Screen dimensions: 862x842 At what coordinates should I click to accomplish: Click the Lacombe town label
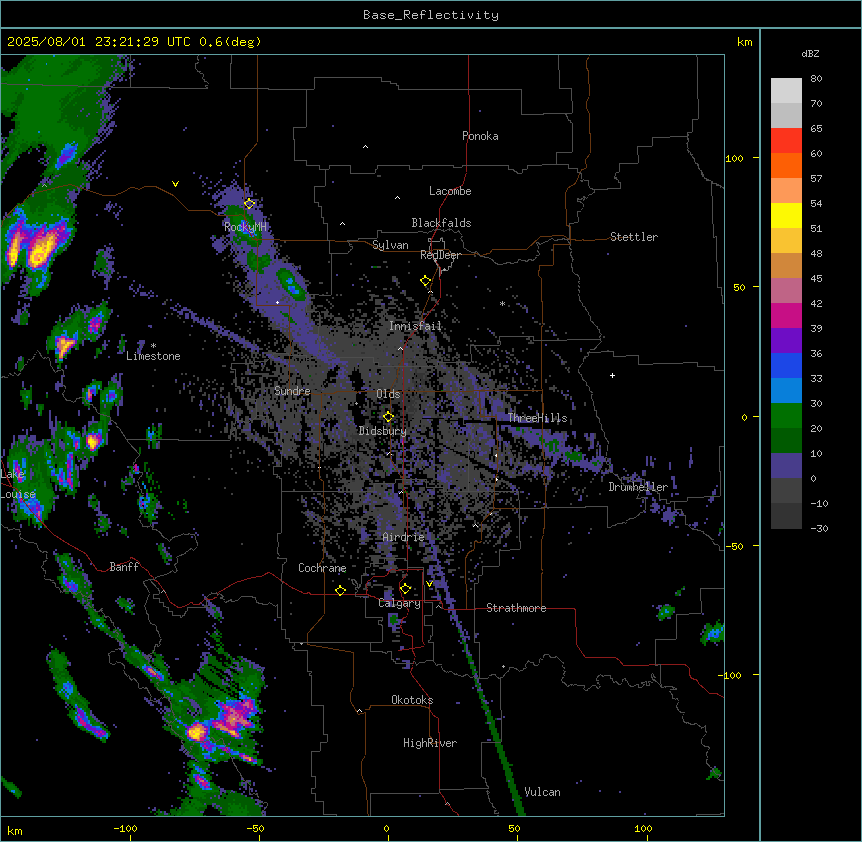click(x=450, y=191)
